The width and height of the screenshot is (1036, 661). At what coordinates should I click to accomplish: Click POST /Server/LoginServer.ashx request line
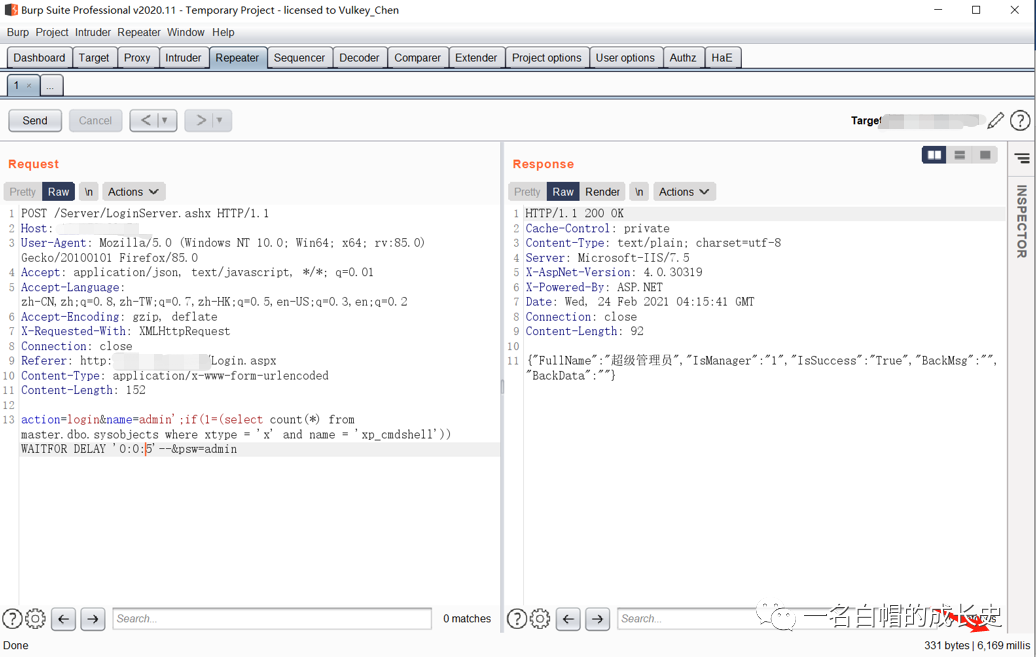[x=145, y=214]
